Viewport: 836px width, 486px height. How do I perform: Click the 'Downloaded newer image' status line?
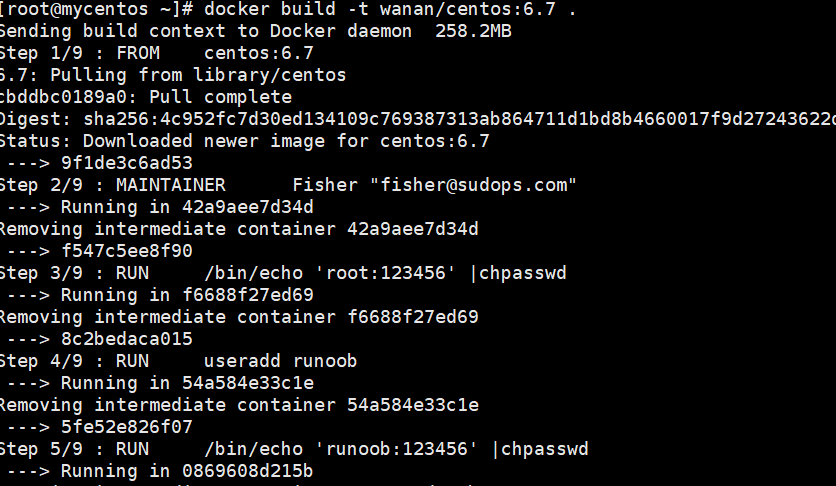tap(245, 141)
